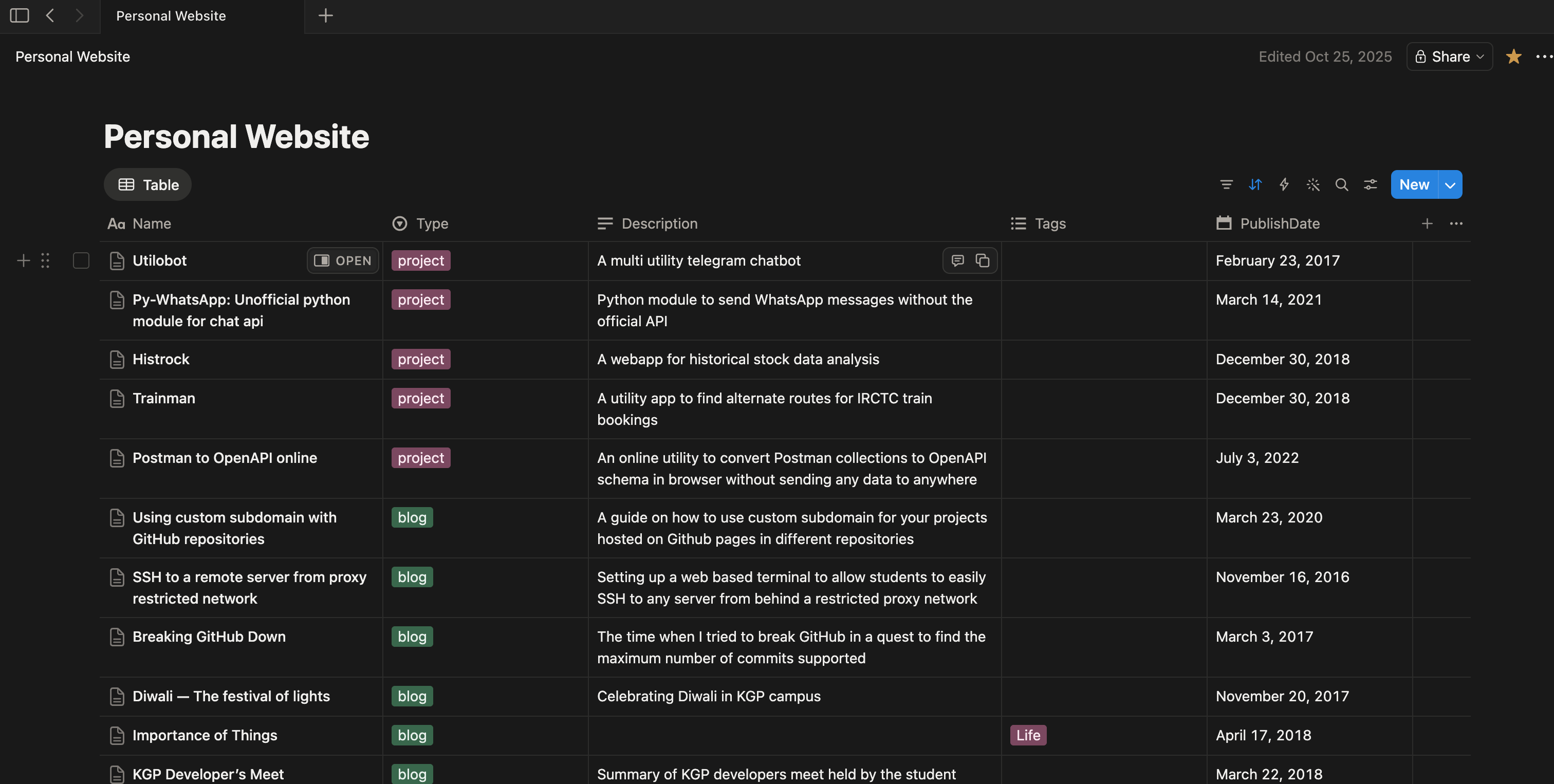Open column options three-dot menu
1554x784 pixels.
click(x=1456, y=223)
